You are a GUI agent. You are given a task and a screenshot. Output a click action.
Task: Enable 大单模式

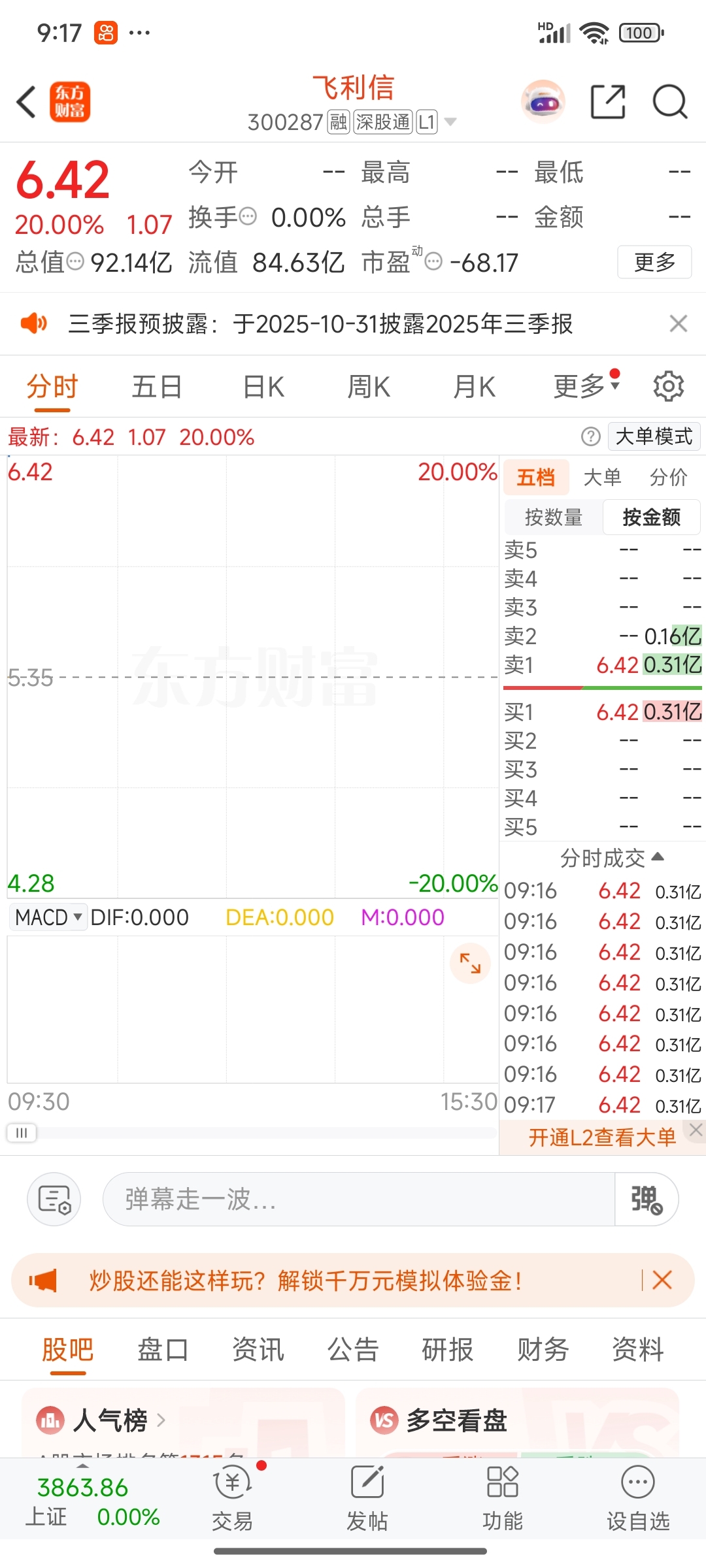[x=654, y=436]
